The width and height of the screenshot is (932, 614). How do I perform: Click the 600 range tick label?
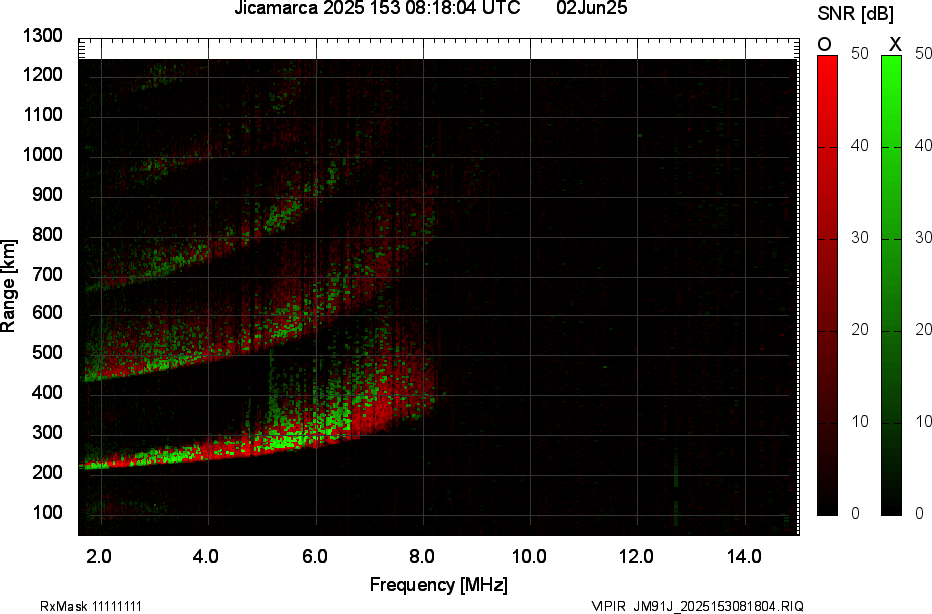[x=47, y=313]
